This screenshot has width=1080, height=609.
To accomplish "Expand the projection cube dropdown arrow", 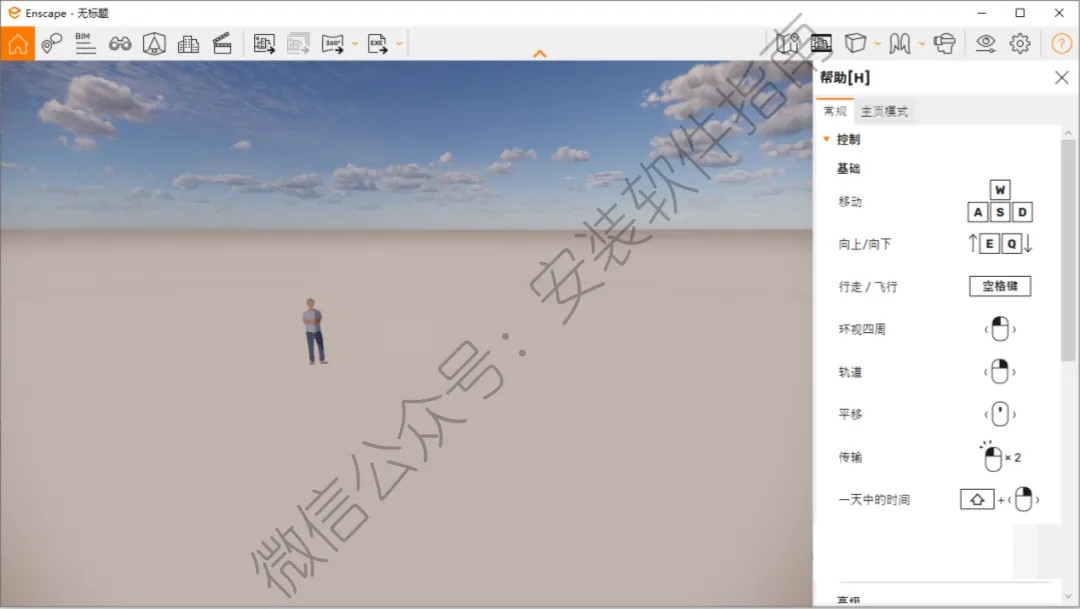I will (878, 44).
